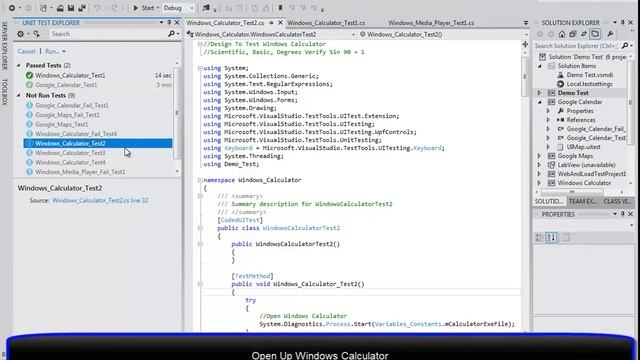Image resolution: width=640 pixels, height=360 pixels.
Task: Select UIMap.uitest in Solution Explorer
Action: (x=583, y=147)
